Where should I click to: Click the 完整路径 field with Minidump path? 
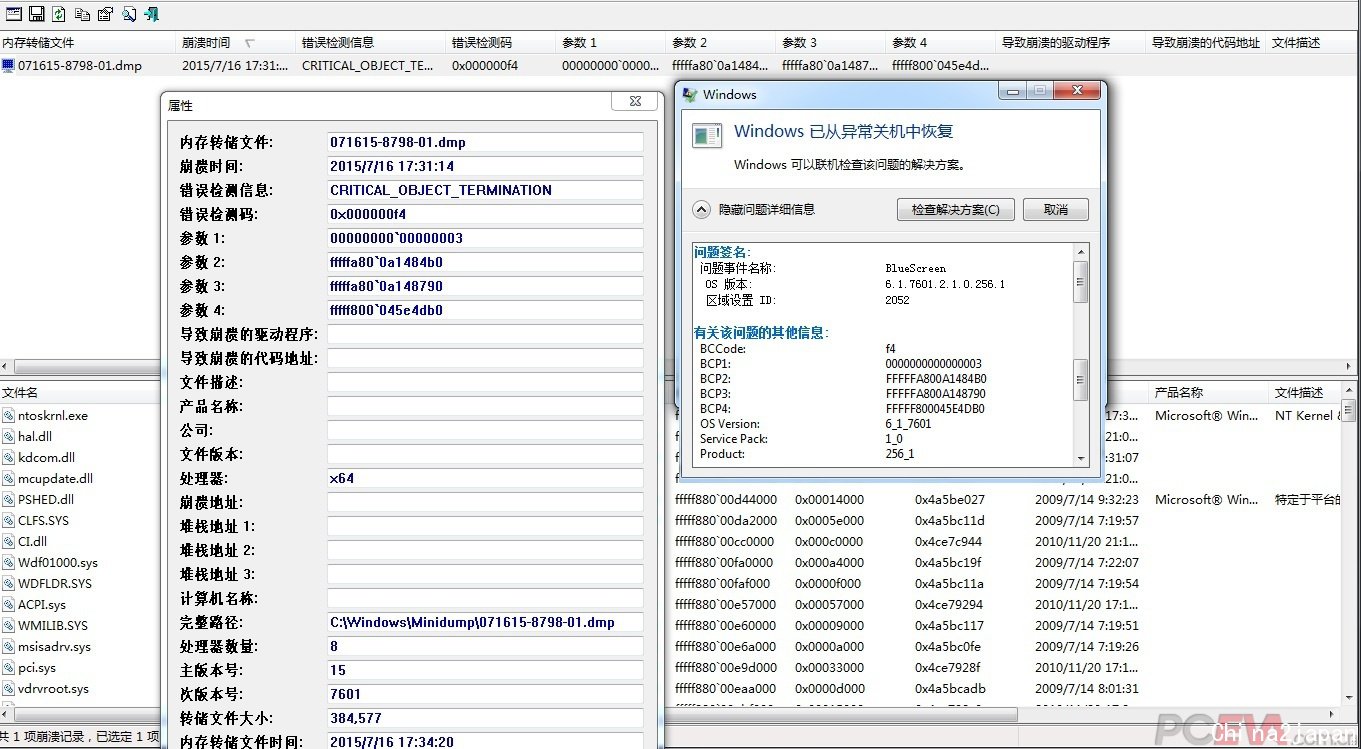click(x=486, y=622)
